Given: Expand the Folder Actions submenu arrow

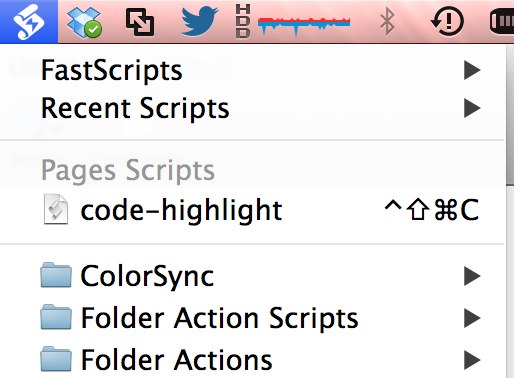Looking at the screenshot, I should 472,360.
